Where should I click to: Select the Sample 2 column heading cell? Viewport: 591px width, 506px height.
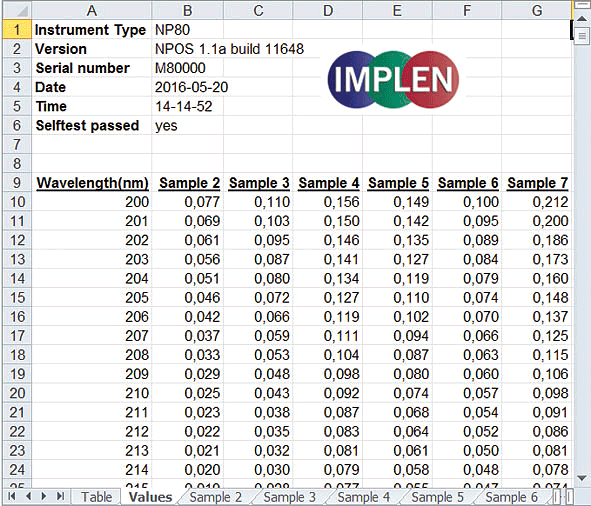(187, 182)
